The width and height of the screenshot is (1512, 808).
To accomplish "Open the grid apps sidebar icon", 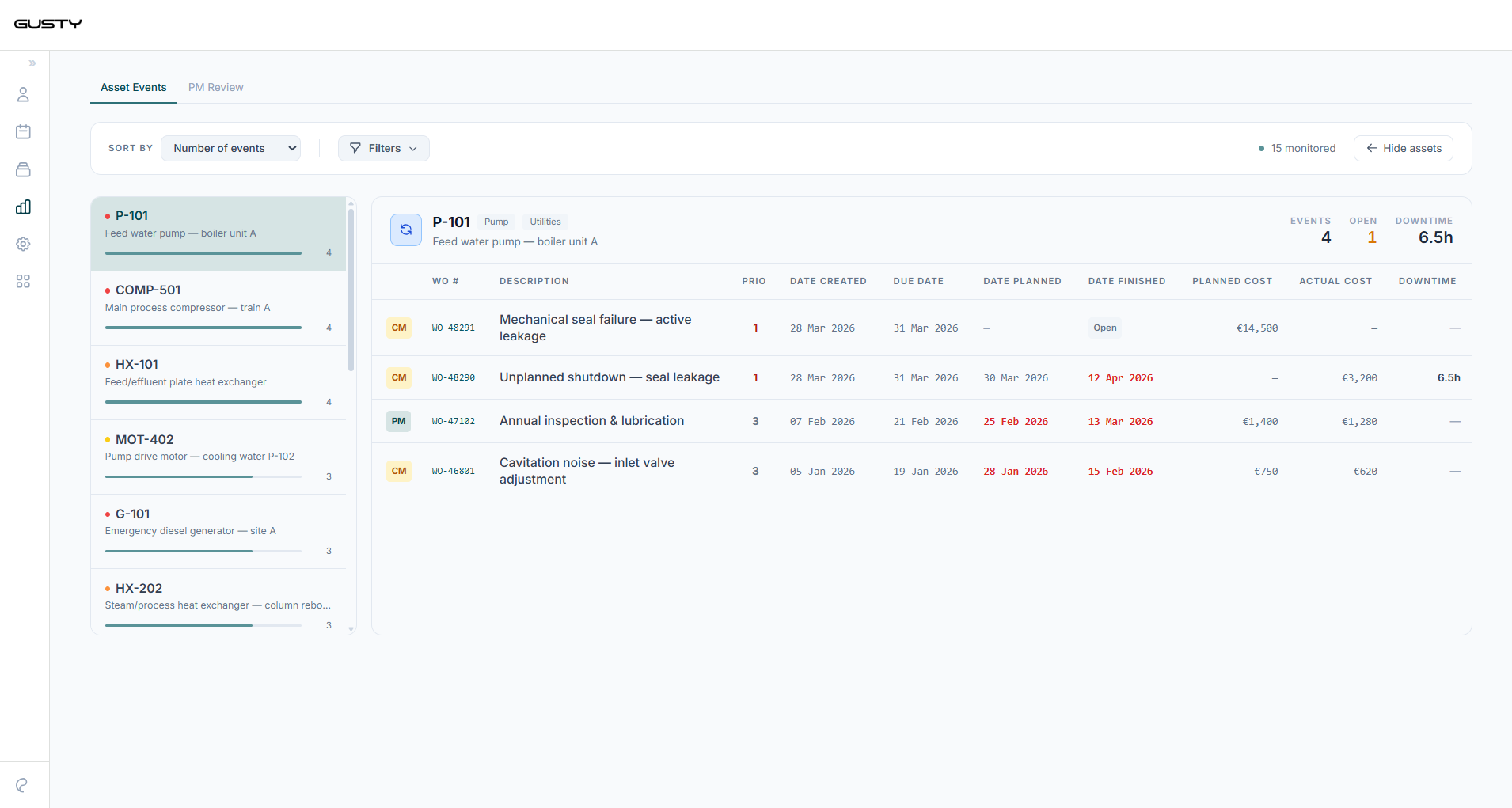I will click(23, 281).
